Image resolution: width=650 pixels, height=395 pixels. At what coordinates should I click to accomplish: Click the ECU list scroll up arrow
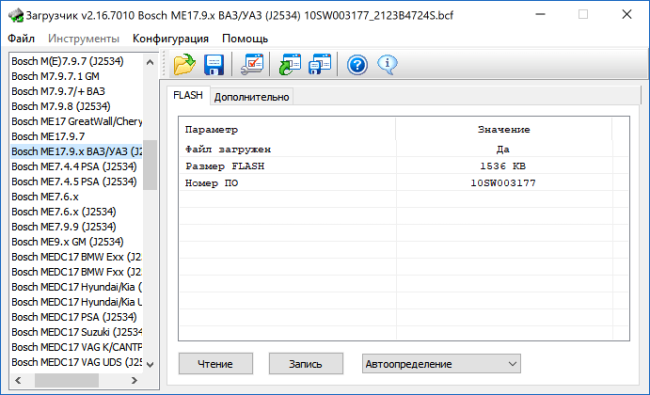tap(150, 62)
